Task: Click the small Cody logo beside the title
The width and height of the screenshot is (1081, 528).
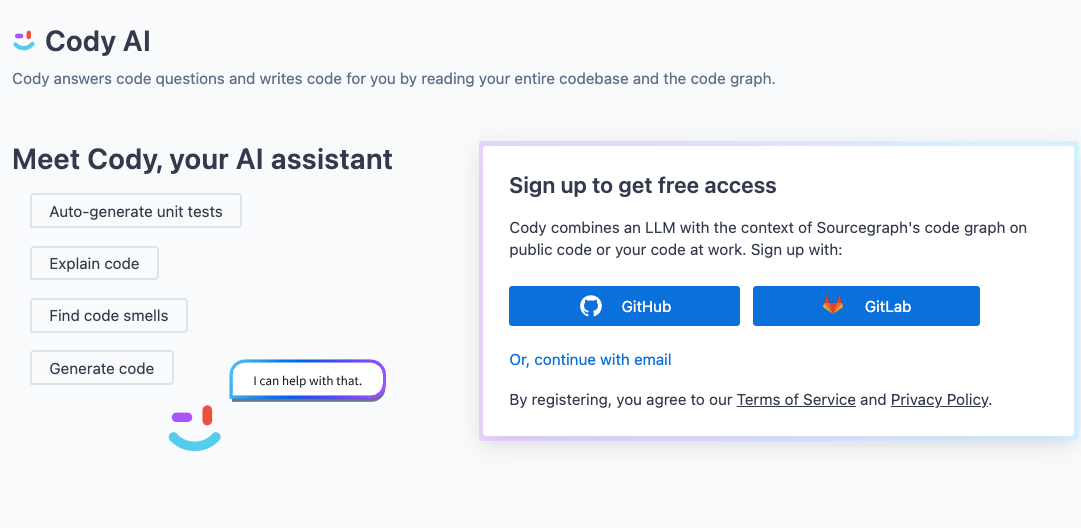Action: tap(24, 41)
